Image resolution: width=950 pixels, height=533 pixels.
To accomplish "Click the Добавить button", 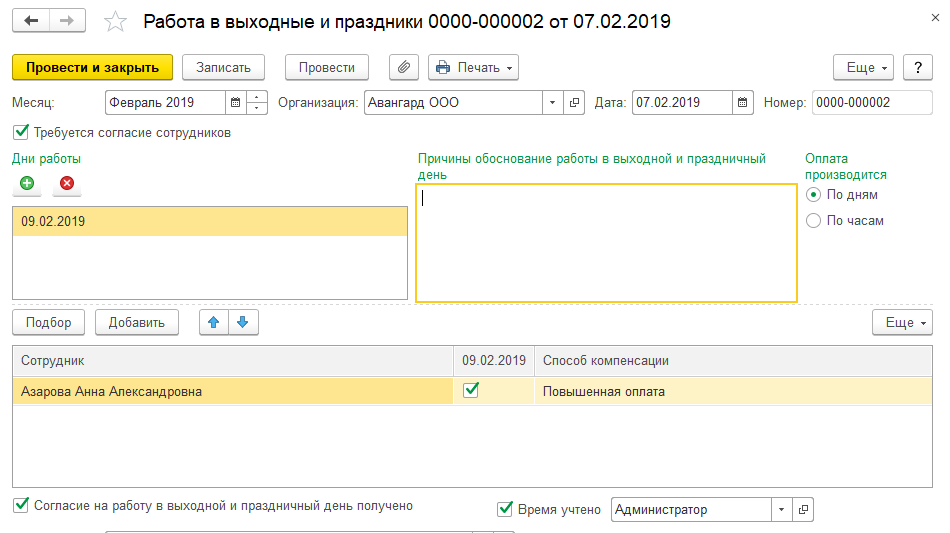I will tap(136, 322).
